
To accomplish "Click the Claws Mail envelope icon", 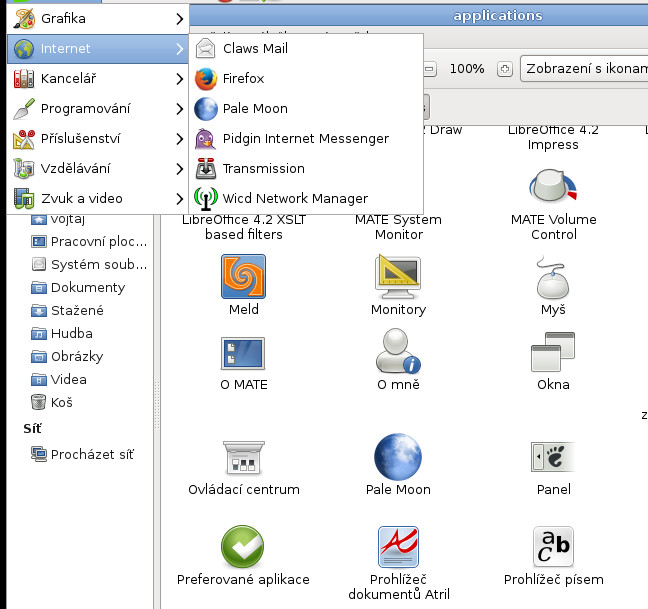I will (205, 48).
